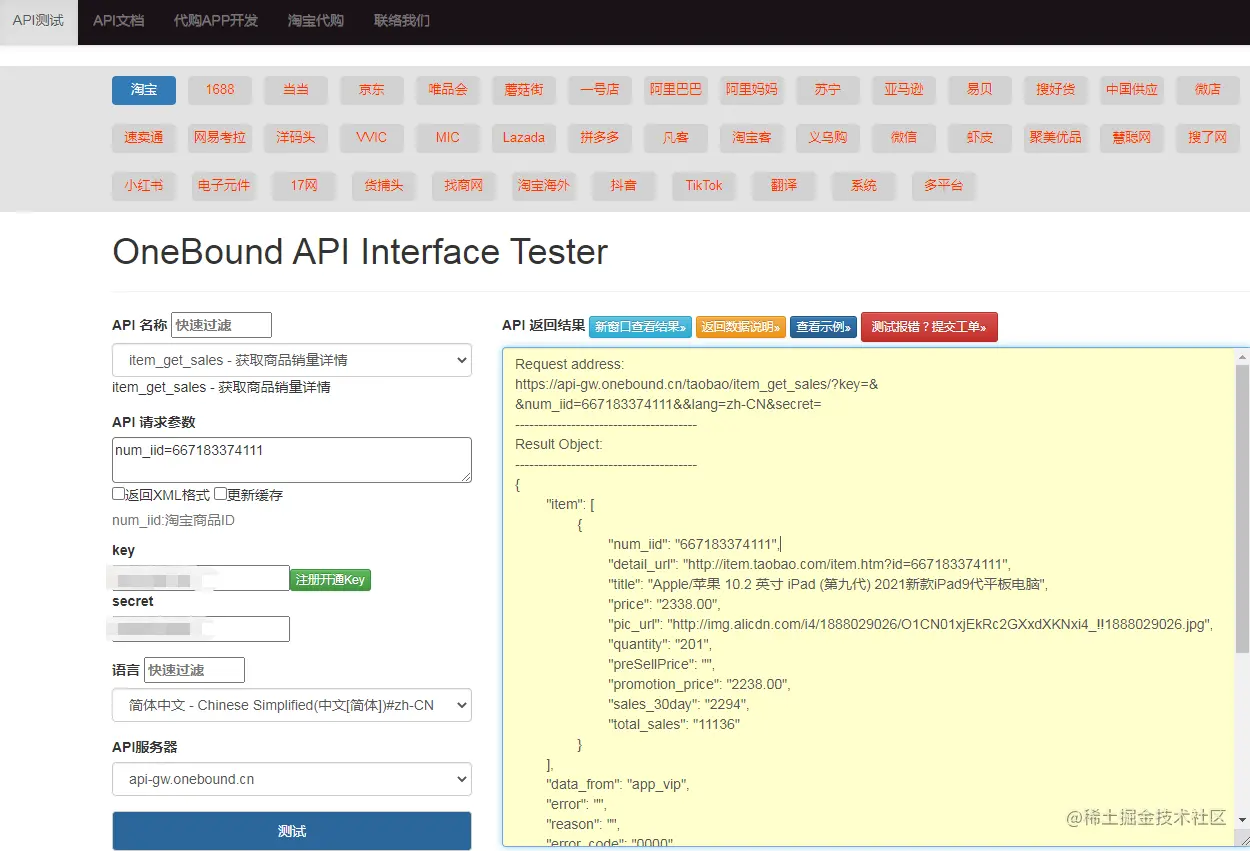Open the 简体中文 language dropdown

[292, 705]
